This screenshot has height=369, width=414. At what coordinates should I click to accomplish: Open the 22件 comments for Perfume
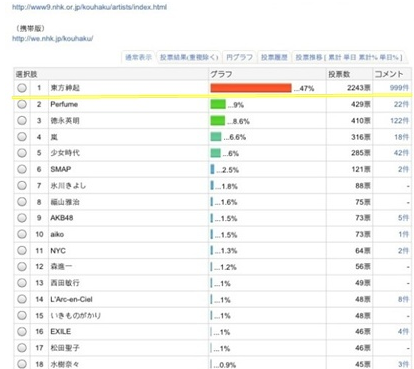click(401, 104)
